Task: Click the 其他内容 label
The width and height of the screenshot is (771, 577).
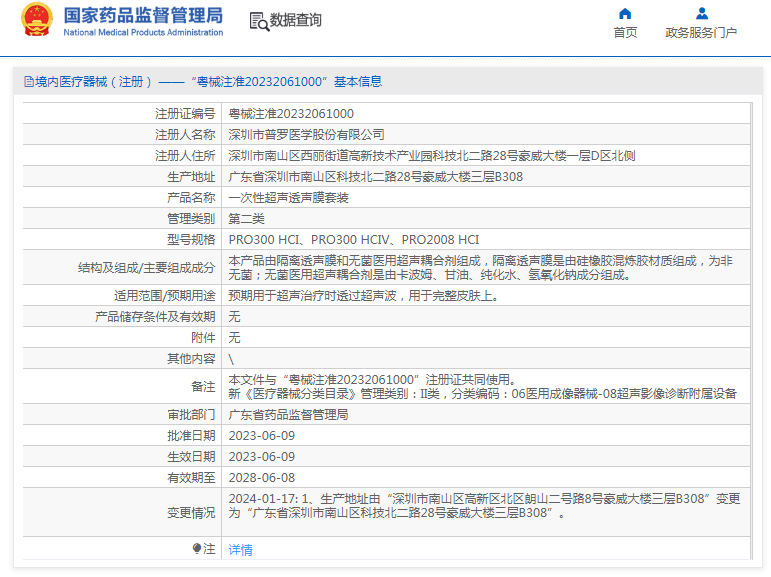Action: [191, 359]
